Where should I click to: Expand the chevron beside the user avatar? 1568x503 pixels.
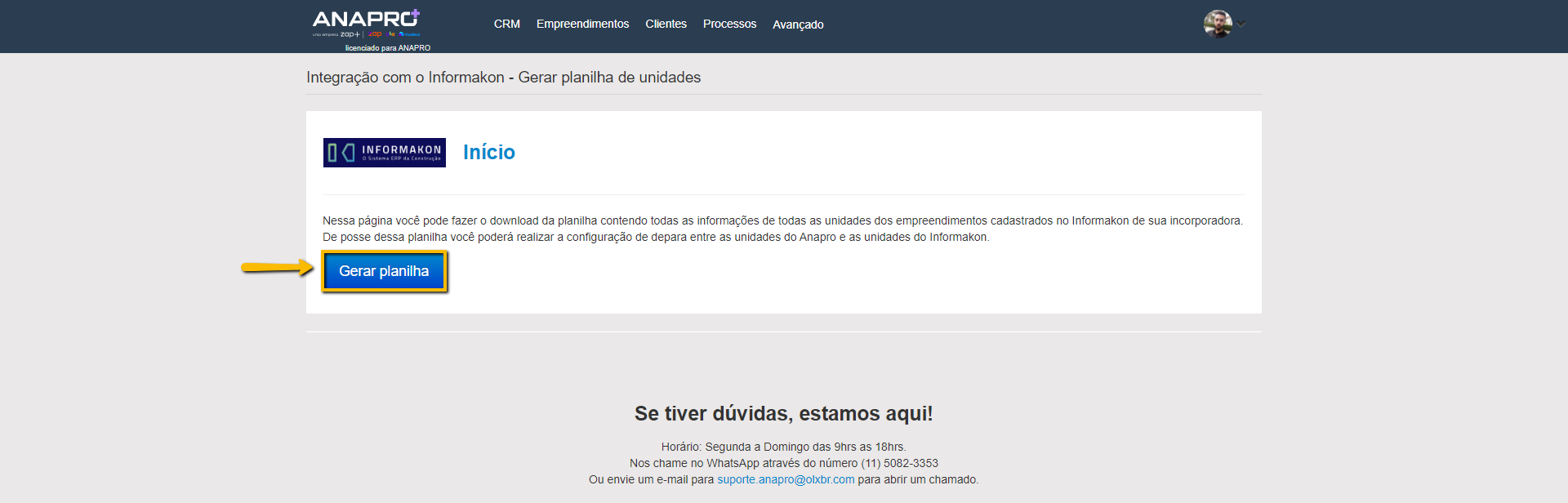pos(1241,24)
